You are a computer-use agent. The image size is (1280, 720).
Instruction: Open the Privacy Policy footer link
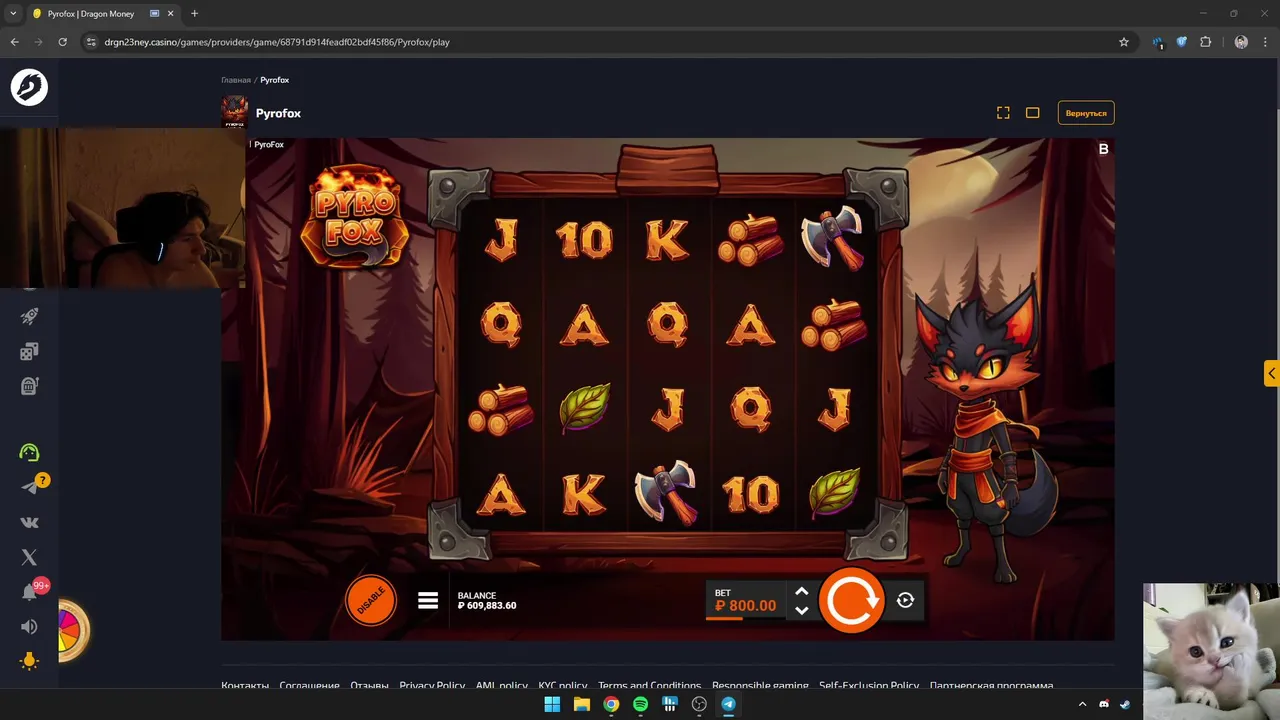pos(432,686)
